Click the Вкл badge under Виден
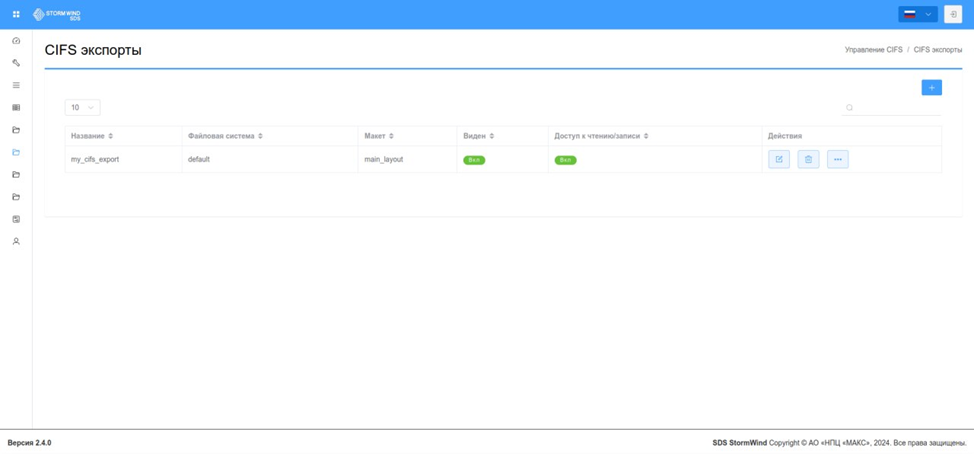Screen dimensions: 974x454 [x=474, y=160]
